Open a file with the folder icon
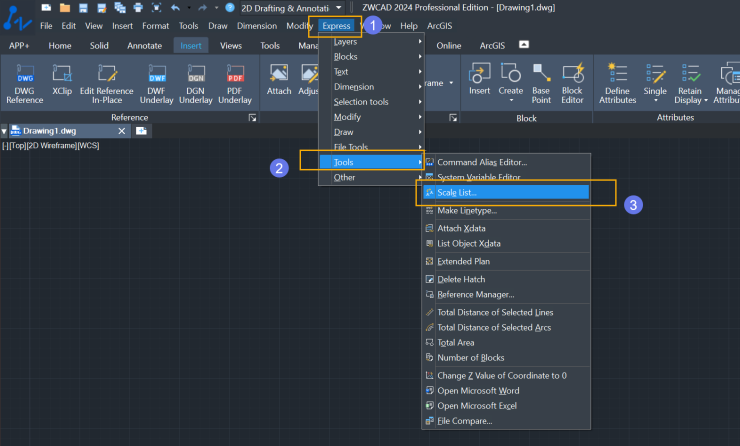740x446 pixels. (x=65, y=8)
